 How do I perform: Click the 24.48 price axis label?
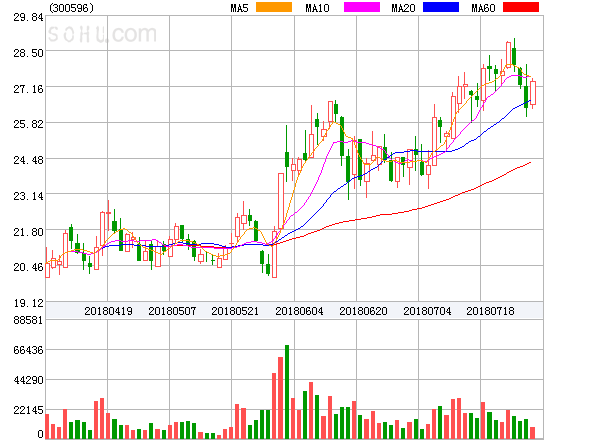(x=28, y=160)
